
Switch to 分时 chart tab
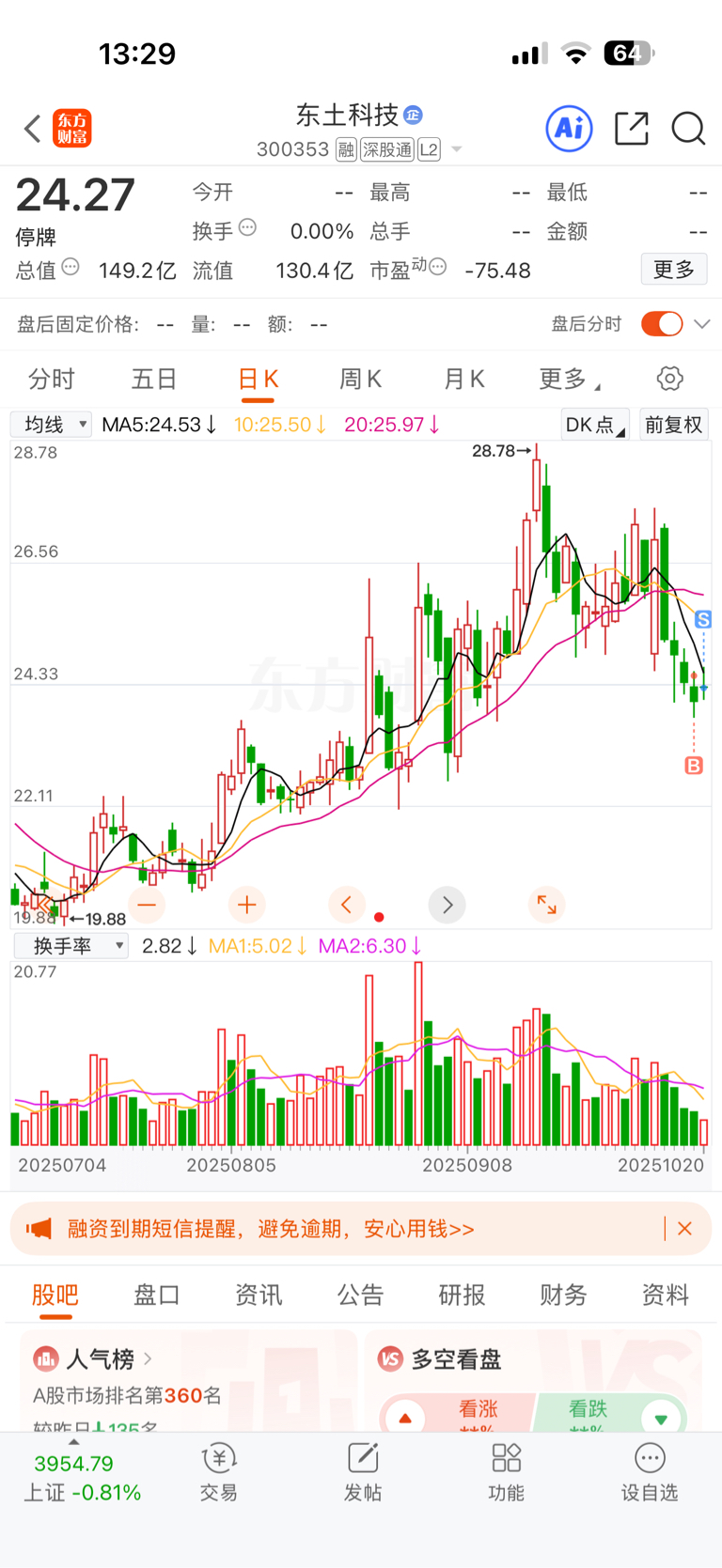(x=51, y=380)
